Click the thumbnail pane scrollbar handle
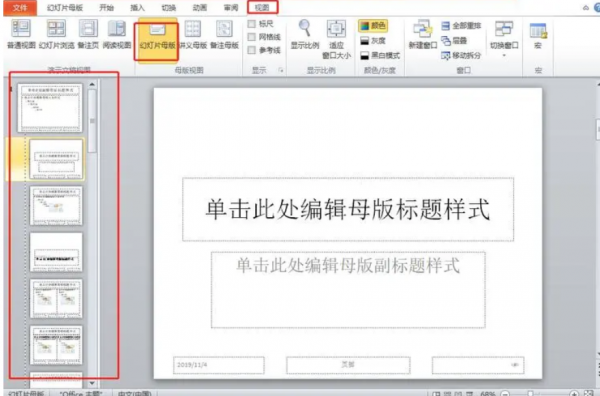This screenshot has width=600, height=396. 92,121
